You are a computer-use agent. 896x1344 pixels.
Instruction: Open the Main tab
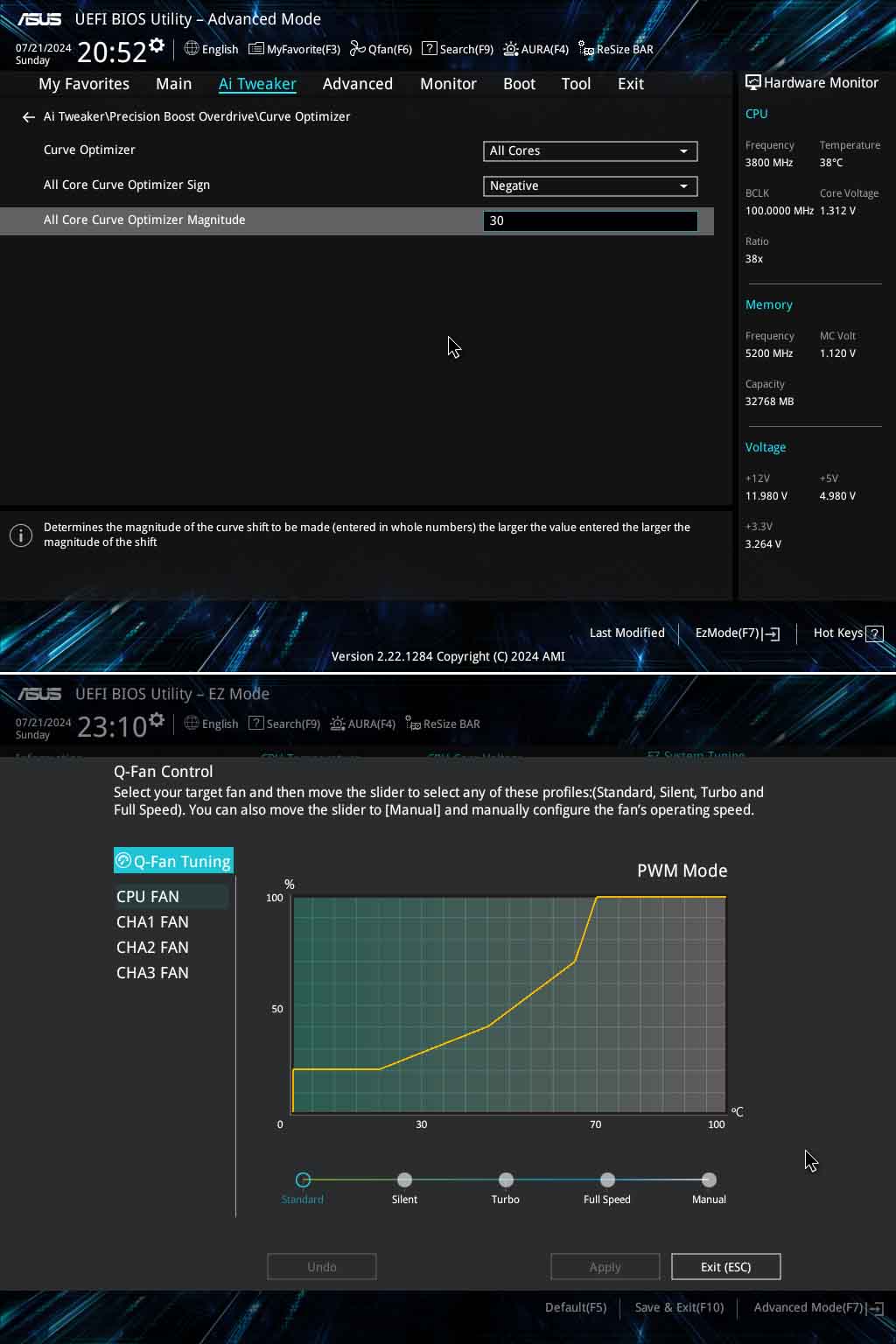click(x=173, y=84)
